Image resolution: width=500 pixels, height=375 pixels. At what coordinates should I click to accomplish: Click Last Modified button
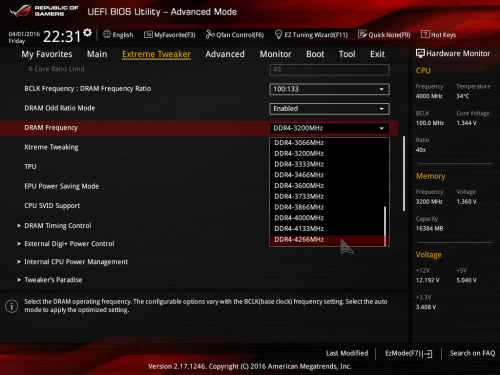coord(347,353)
